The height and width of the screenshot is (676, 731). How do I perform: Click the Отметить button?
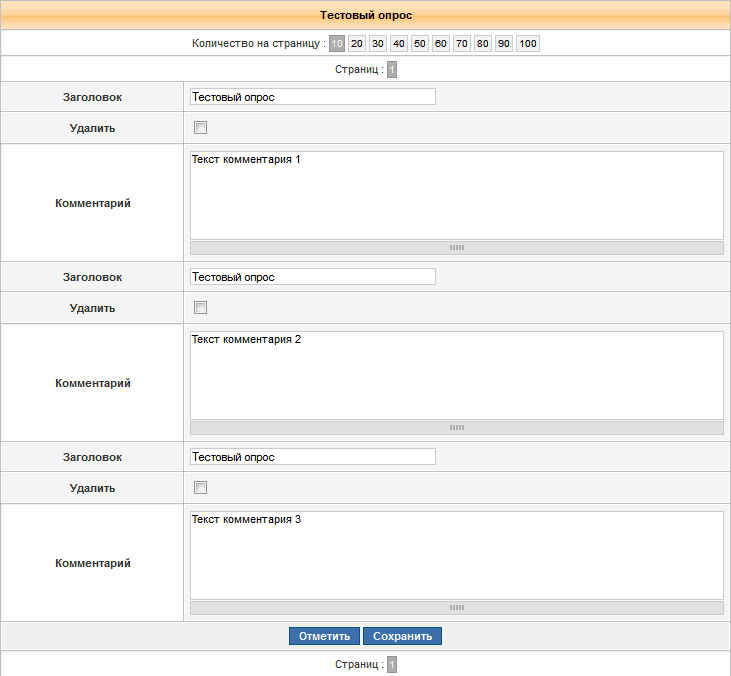pyautogui.click(x=324, y=636)
